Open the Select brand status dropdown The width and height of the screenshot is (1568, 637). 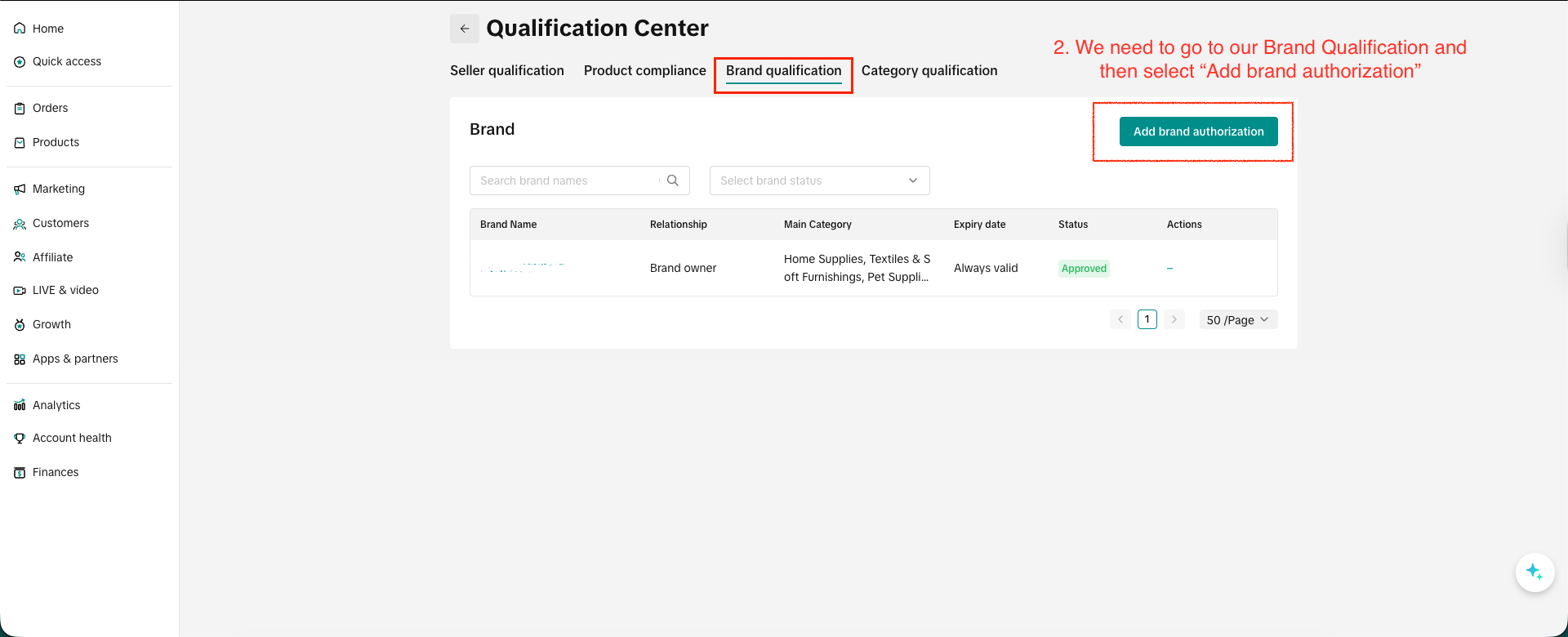(x=820, y=180)
